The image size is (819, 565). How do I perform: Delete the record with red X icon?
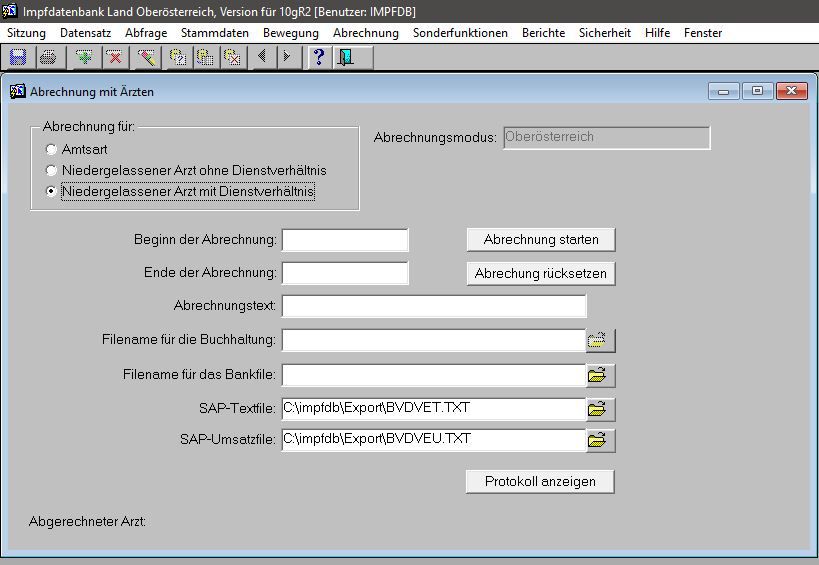[114, 57]
